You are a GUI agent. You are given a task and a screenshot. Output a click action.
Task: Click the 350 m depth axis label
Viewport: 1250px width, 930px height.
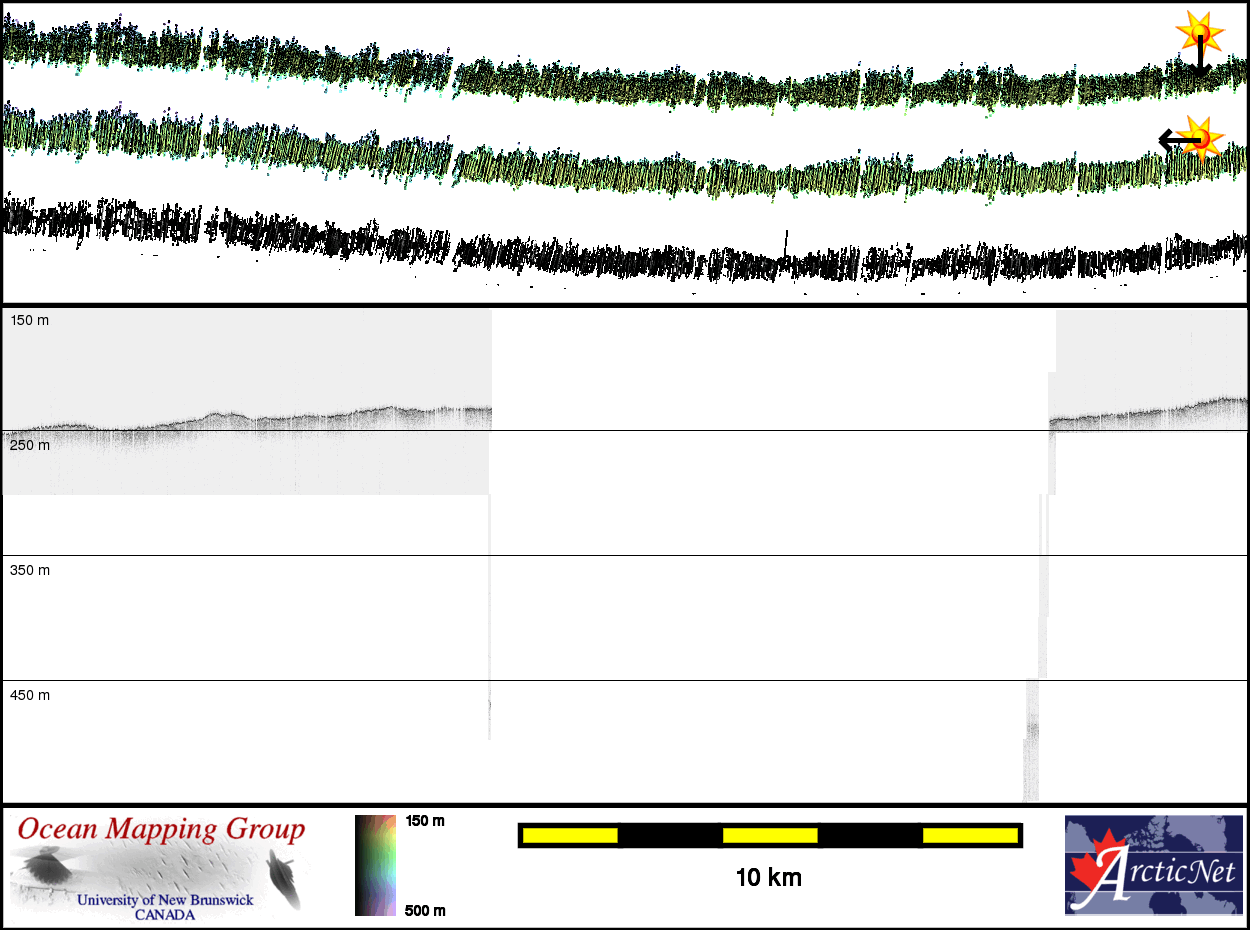30,570
